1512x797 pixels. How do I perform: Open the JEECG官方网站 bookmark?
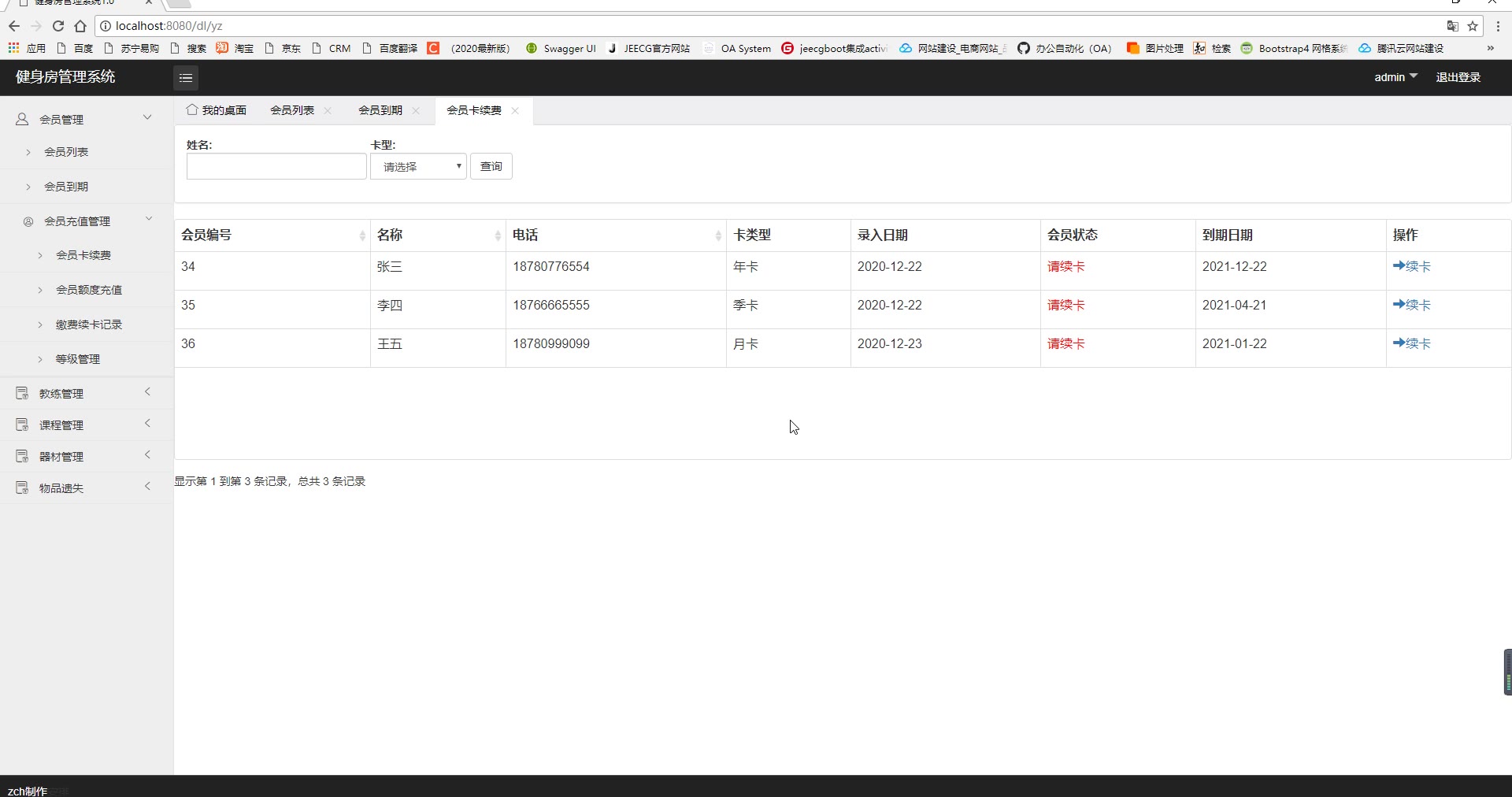(648, 48)
